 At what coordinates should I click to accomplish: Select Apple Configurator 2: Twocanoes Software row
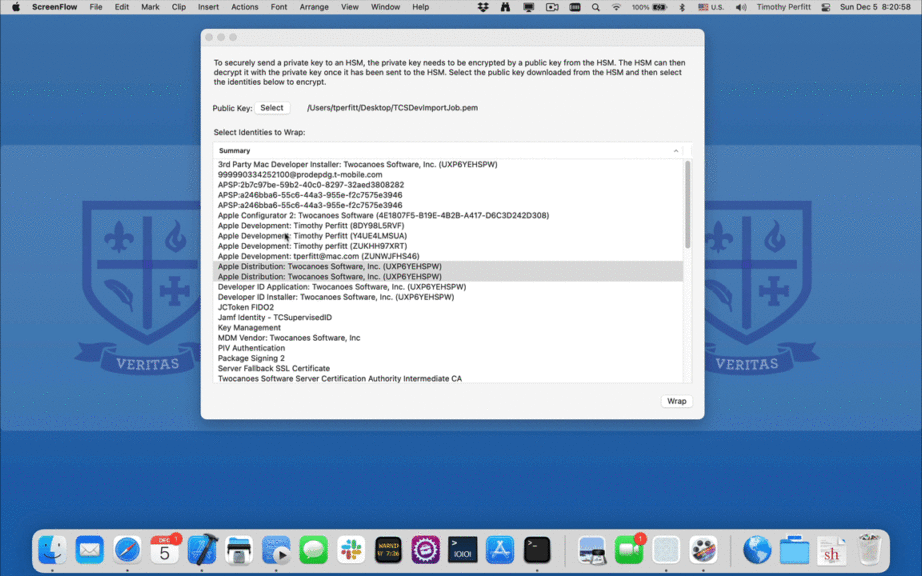click(x=449, y=216)
